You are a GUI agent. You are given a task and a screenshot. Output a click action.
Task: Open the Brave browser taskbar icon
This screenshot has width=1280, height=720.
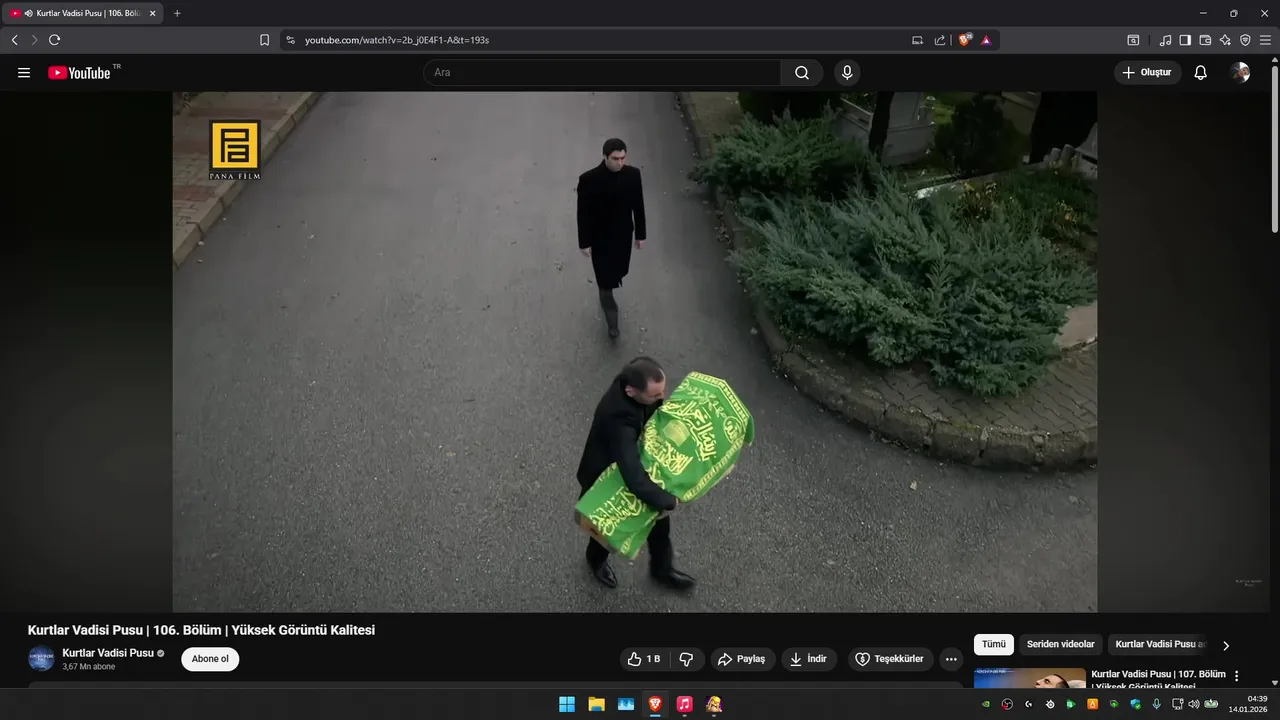point(655,704)
